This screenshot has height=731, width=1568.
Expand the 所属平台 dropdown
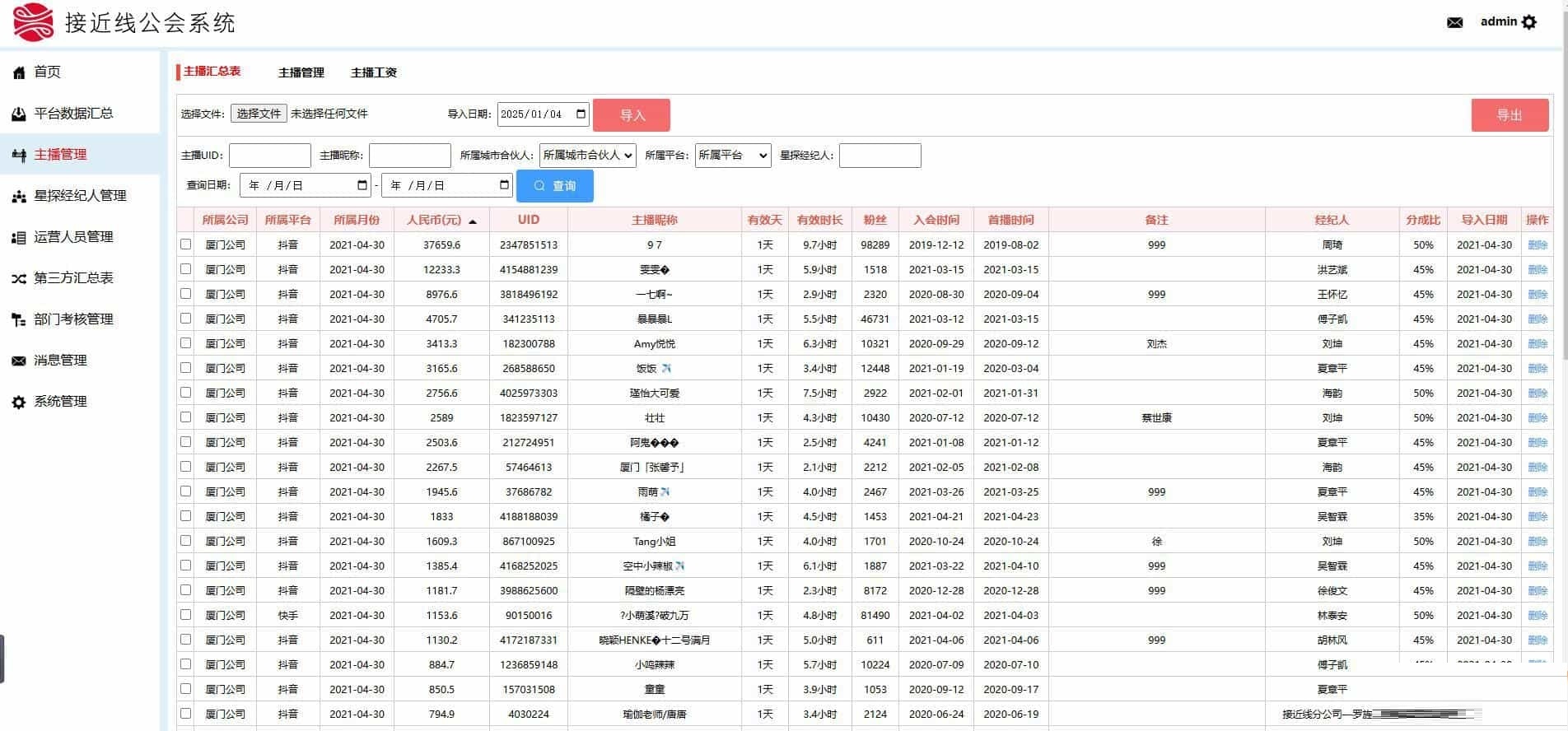[x=733, y=155]
